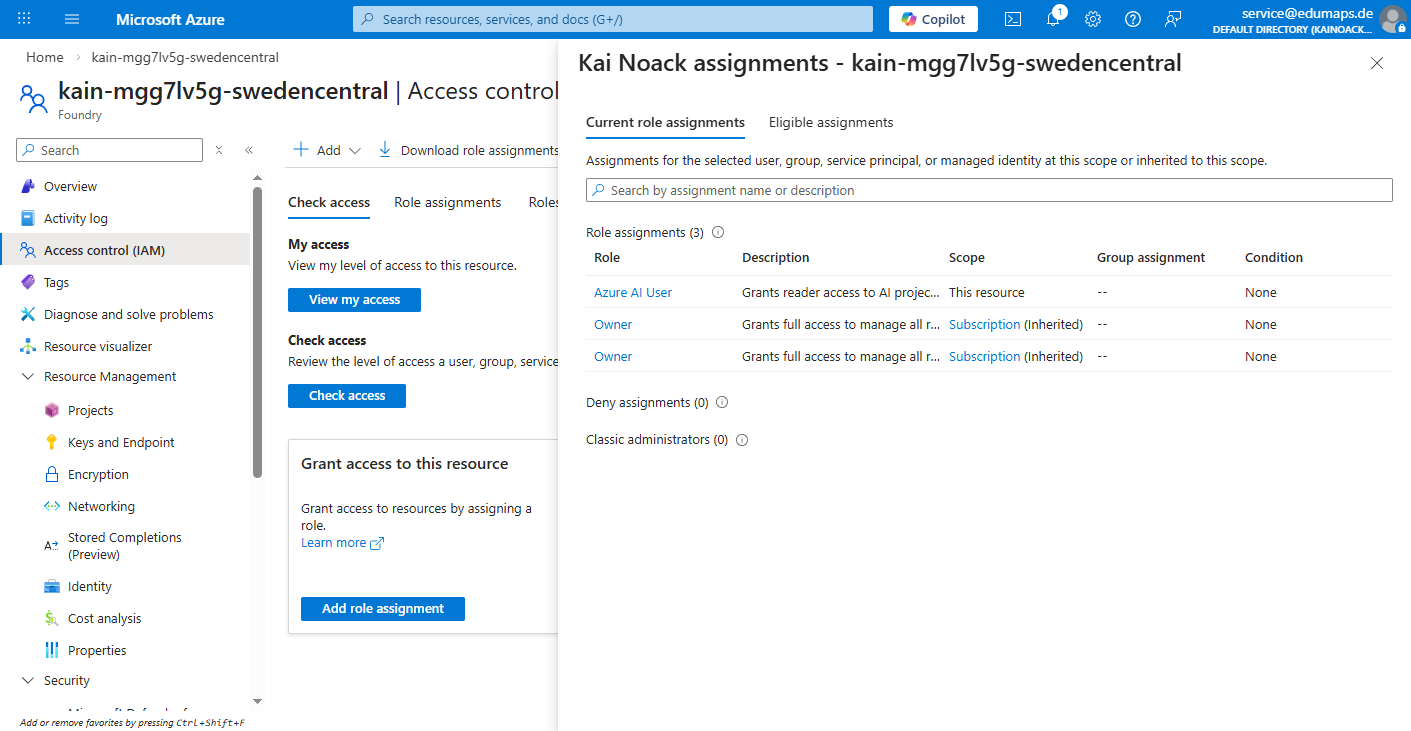This screenshot has width=1411, height=731.
Task: Open the account avatar menu
Action: tap(1392, 19)
